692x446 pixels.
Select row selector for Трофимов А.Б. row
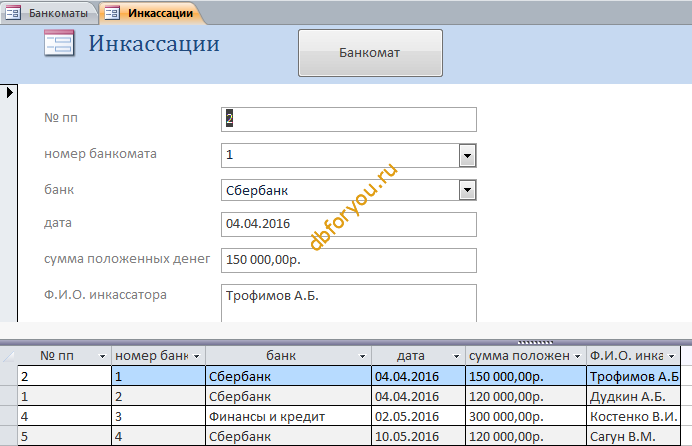[x=9, y=376]
